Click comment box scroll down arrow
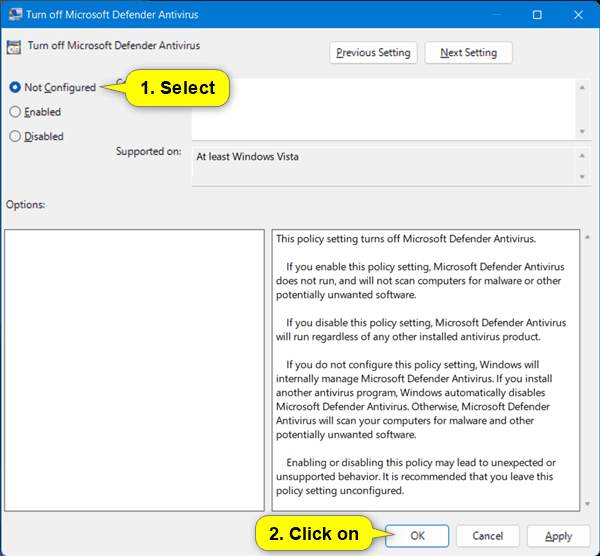Image resolution: width=600 pixels, height=556 pixels. (582, 131)
